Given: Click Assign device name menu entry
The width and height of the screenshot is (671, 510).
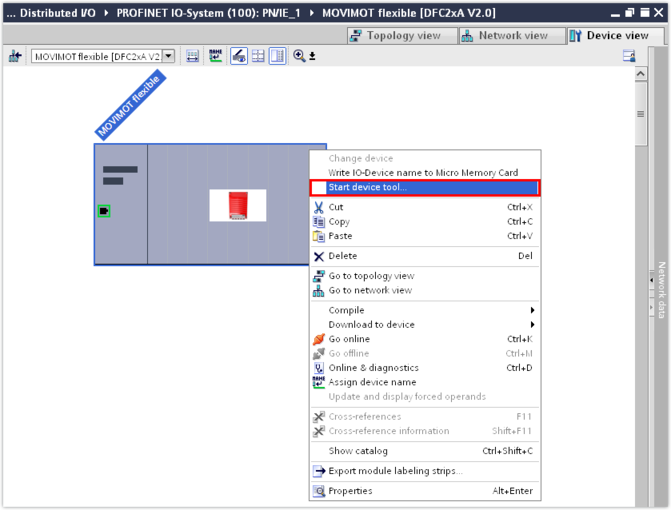Looking at the screenshot, I should coord(372,382).
